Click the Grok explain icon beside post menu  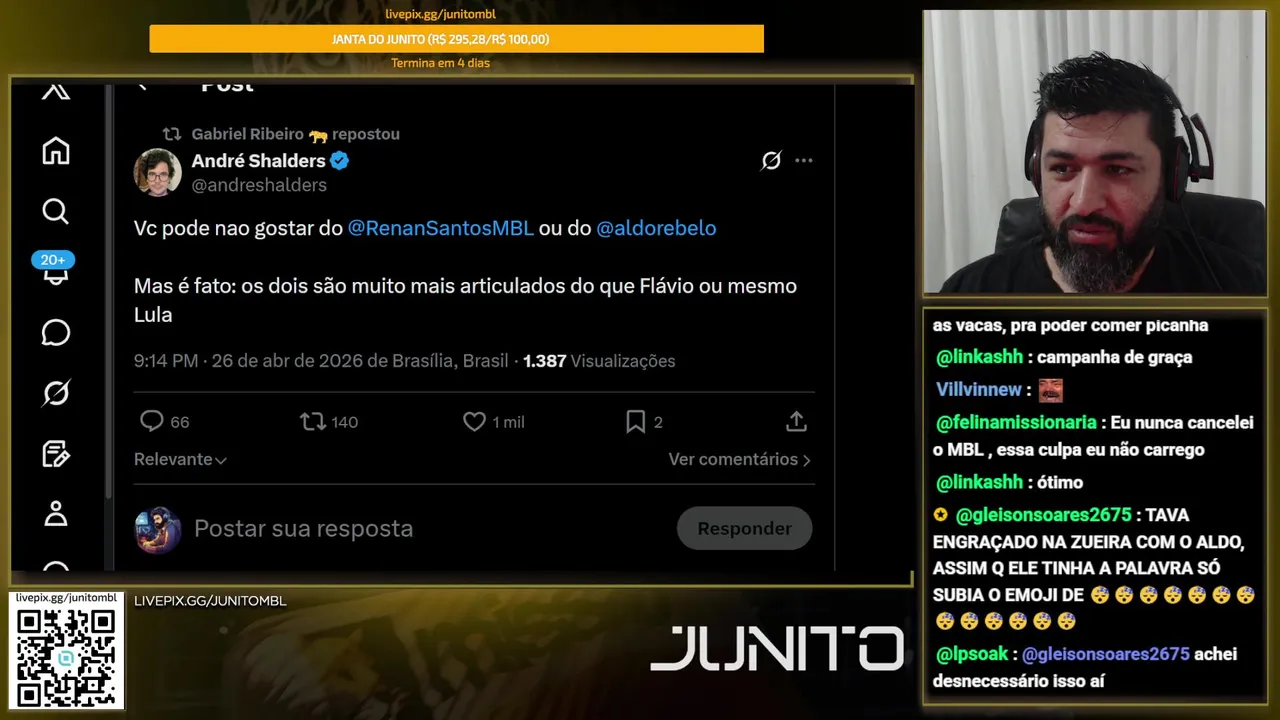coord(771,160)
